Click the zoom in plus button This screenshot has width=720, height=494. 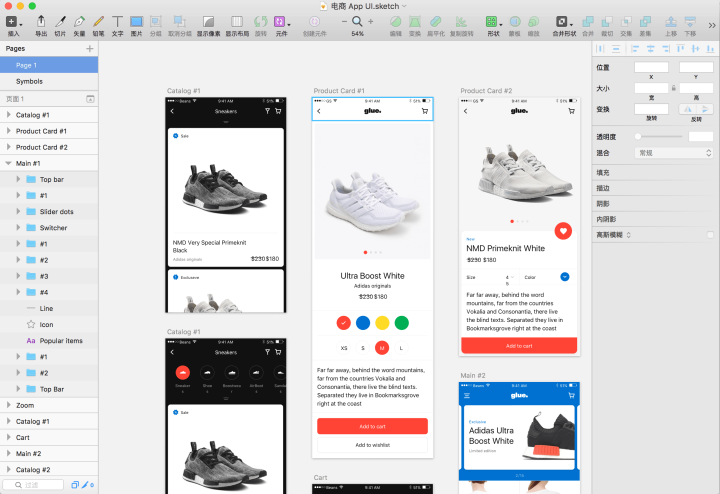point(371,22)
